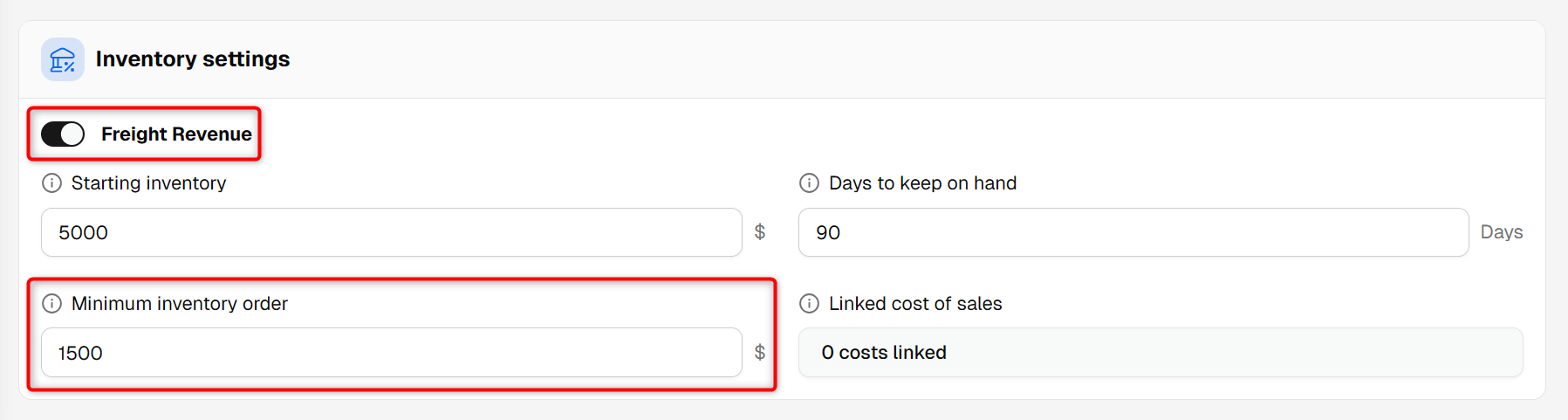This screenshot has width=1568, height=420.
Task: Click dollar sign next to Starting inventory field
Action: pos(760,232)
